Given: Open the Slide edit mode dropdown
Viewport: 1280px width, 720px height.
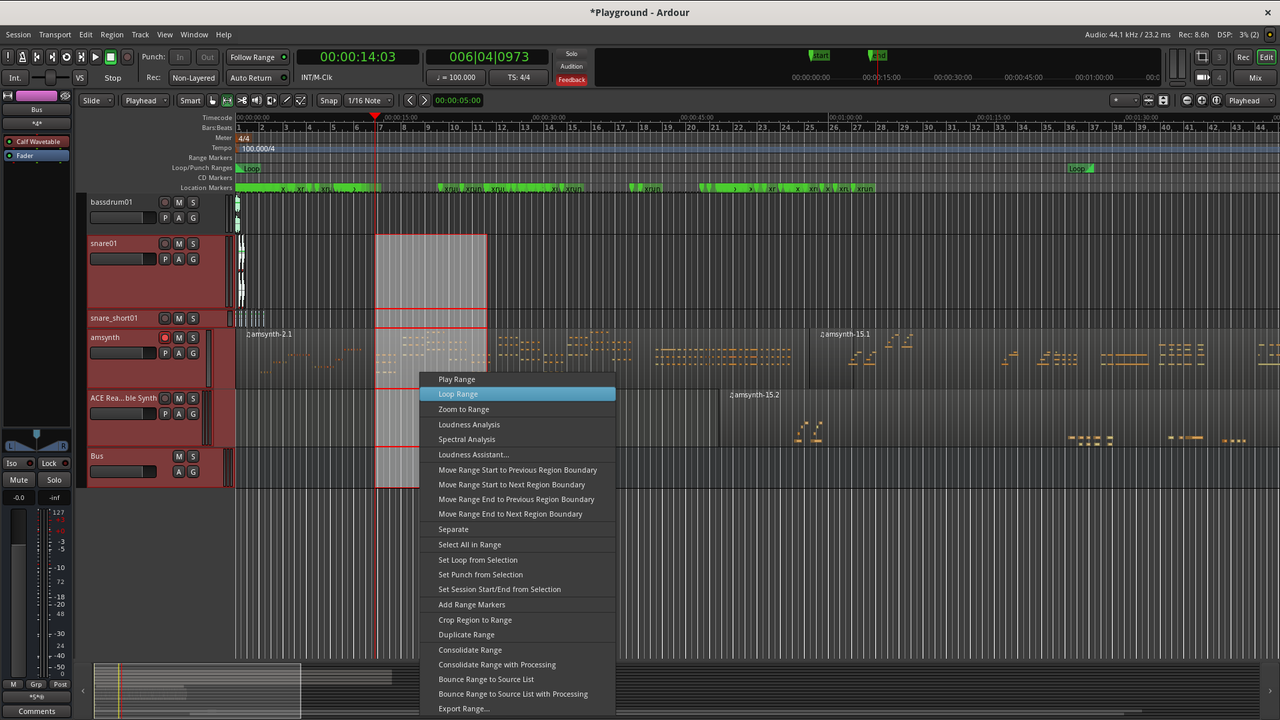Looking at the screenshot, I should tap(97, 100).
